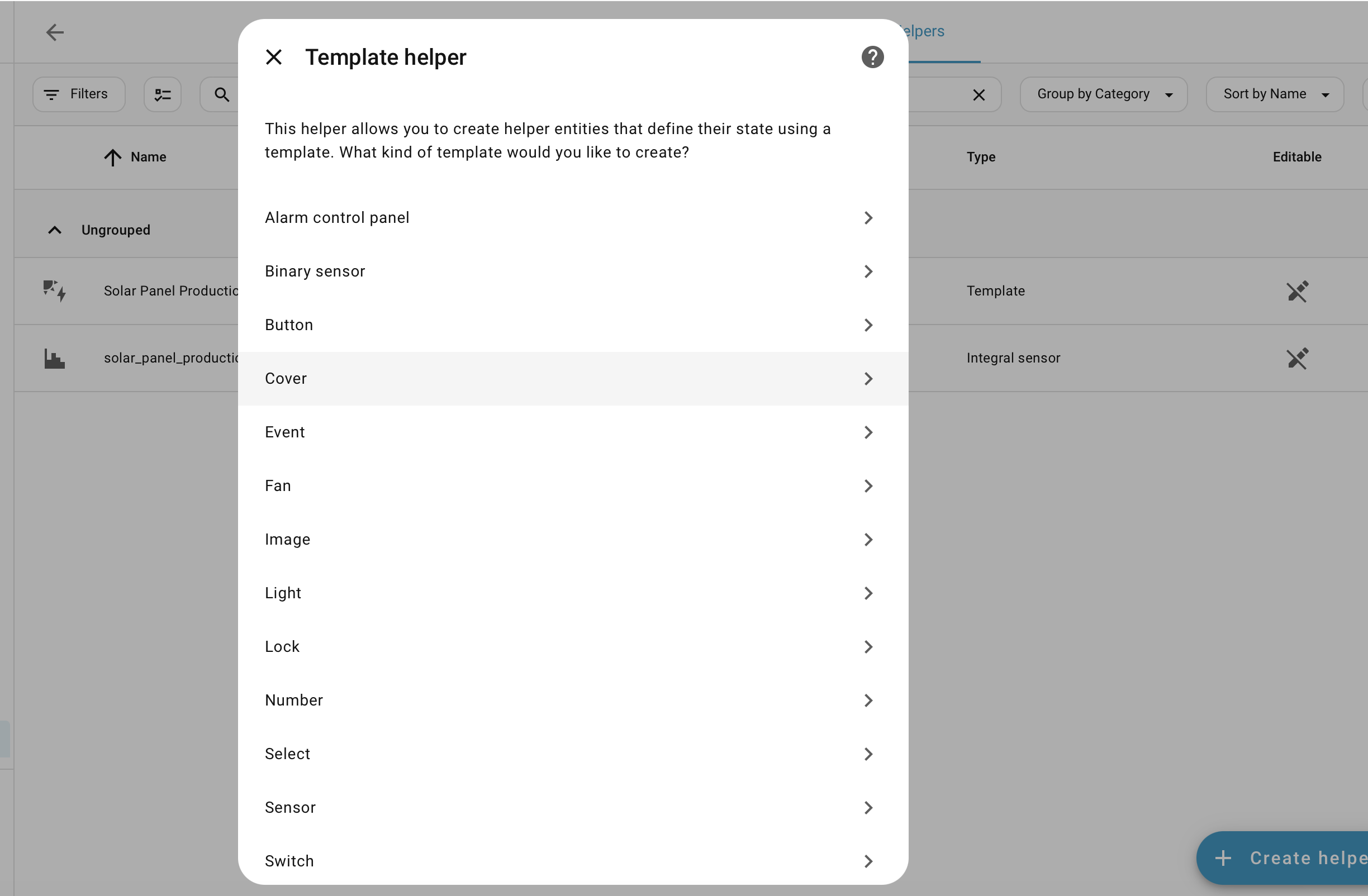Click the search magnifier icon
This screenshot has width=1368, height=896.
[x=222, y=94]
